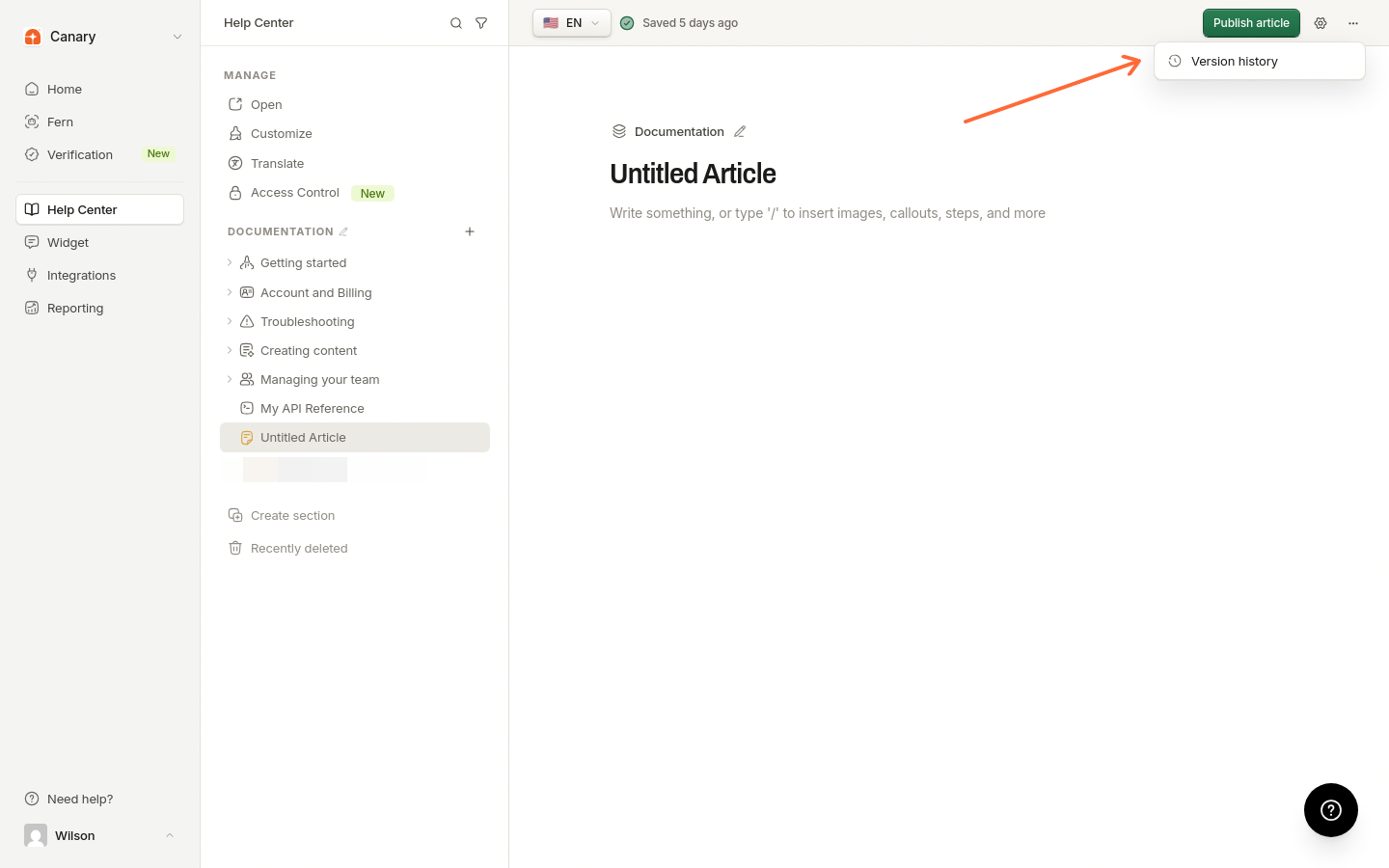
Task: Click the Create section icon
Action: click(235, 515)
